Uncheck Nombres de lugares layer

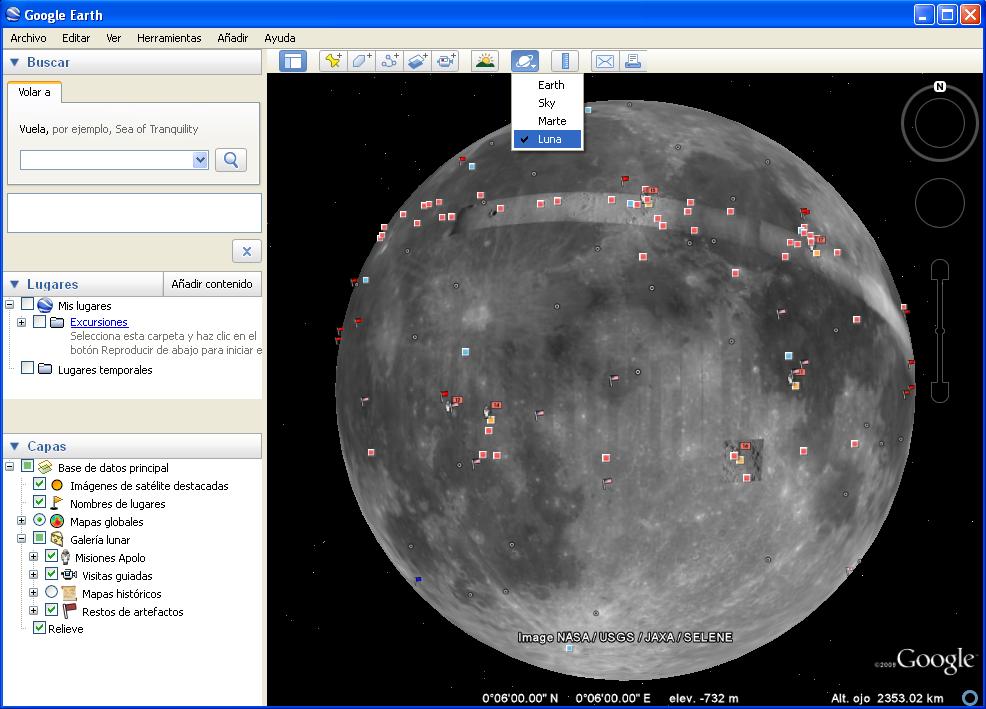(39, 502)
